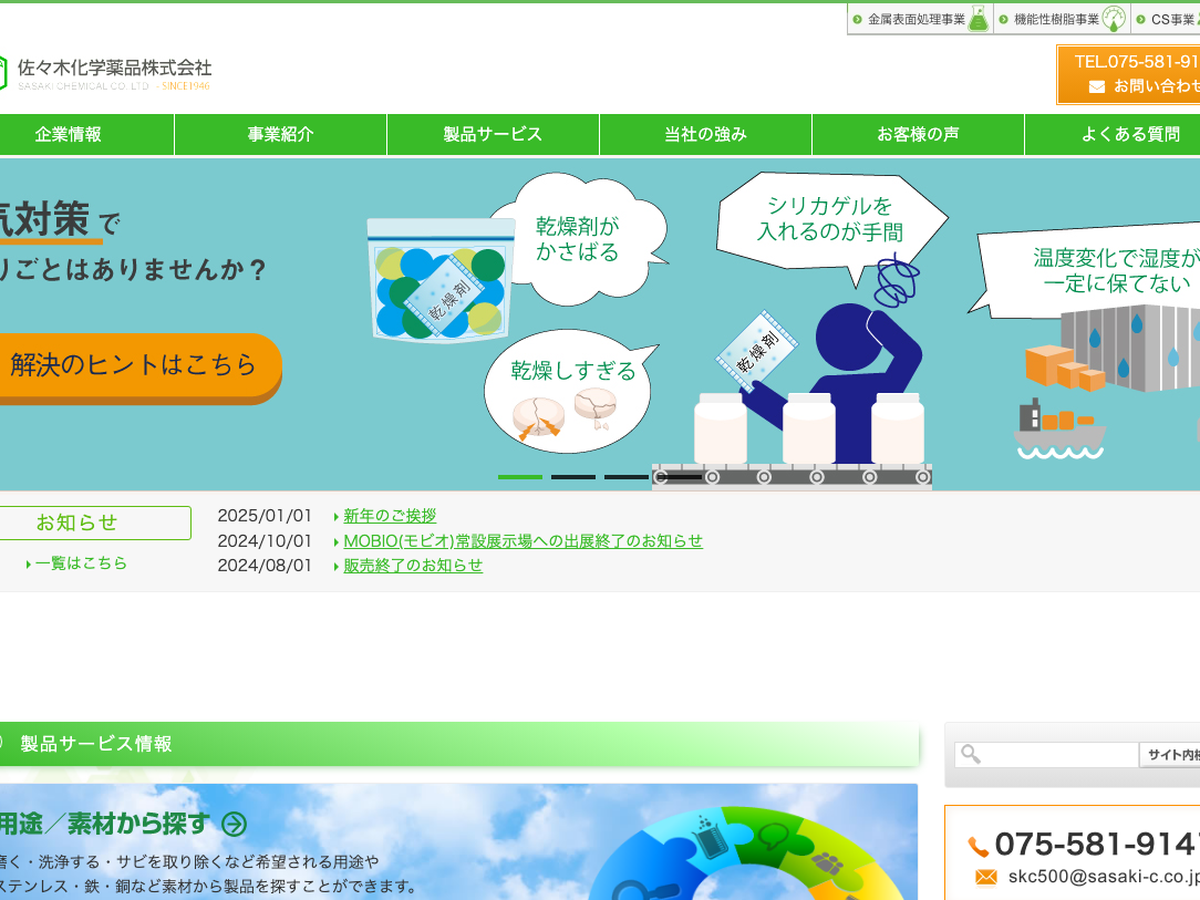Open the MOBIO常設展示場 exhibition end notice link
Screen dimensions: 1200x900
tap(523, 541)
